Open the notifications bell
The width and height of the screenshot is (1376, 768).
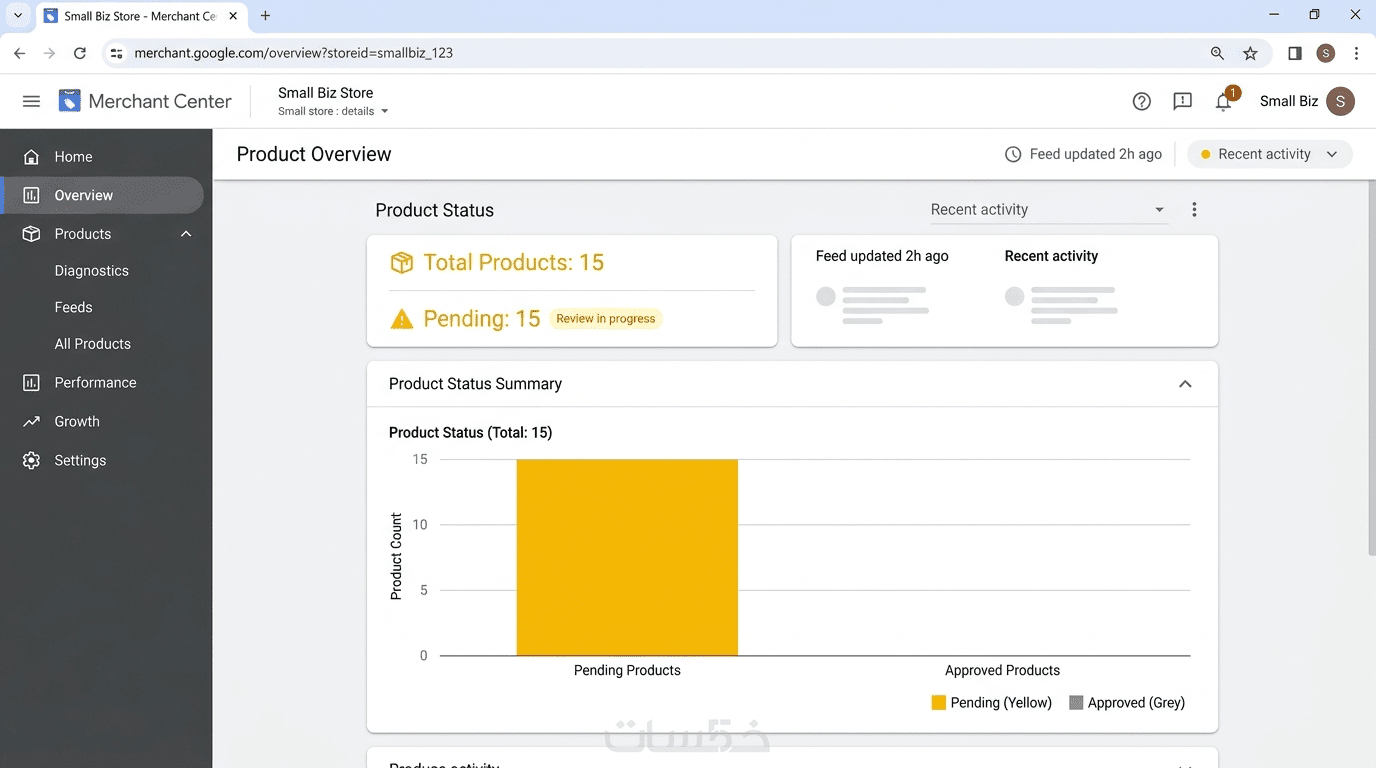(x=1223, y=101)
